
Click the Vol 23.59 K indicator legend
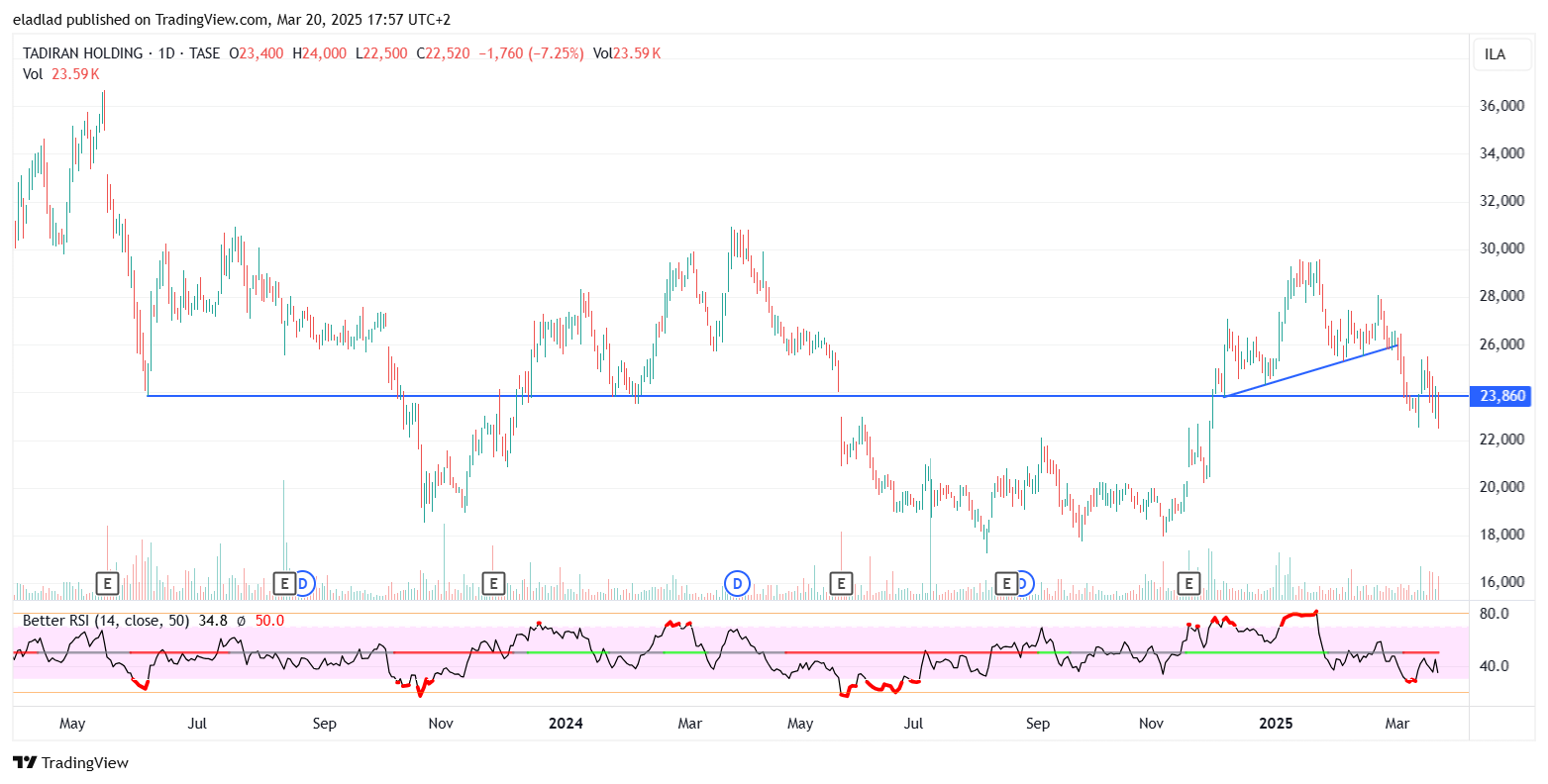61,74
